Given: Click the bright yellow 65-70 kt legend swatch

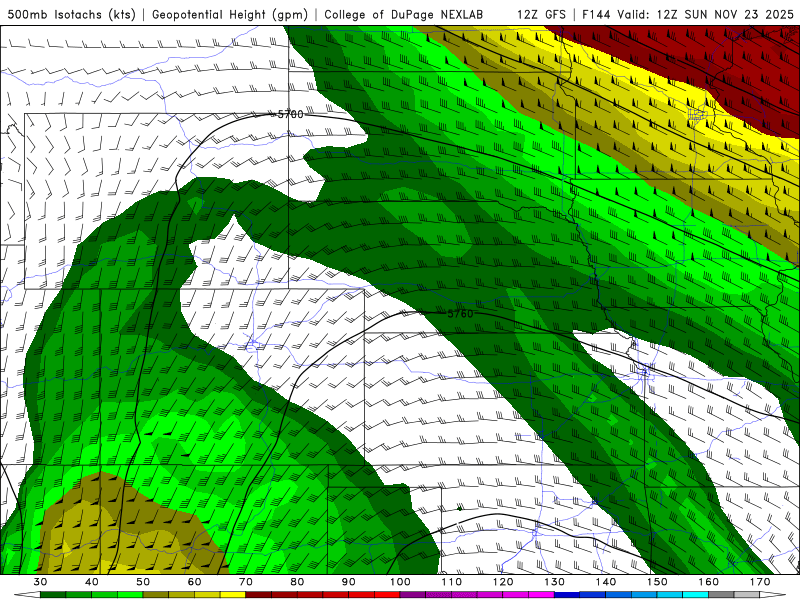Looking at the screenshot, I should coord(233,595).
